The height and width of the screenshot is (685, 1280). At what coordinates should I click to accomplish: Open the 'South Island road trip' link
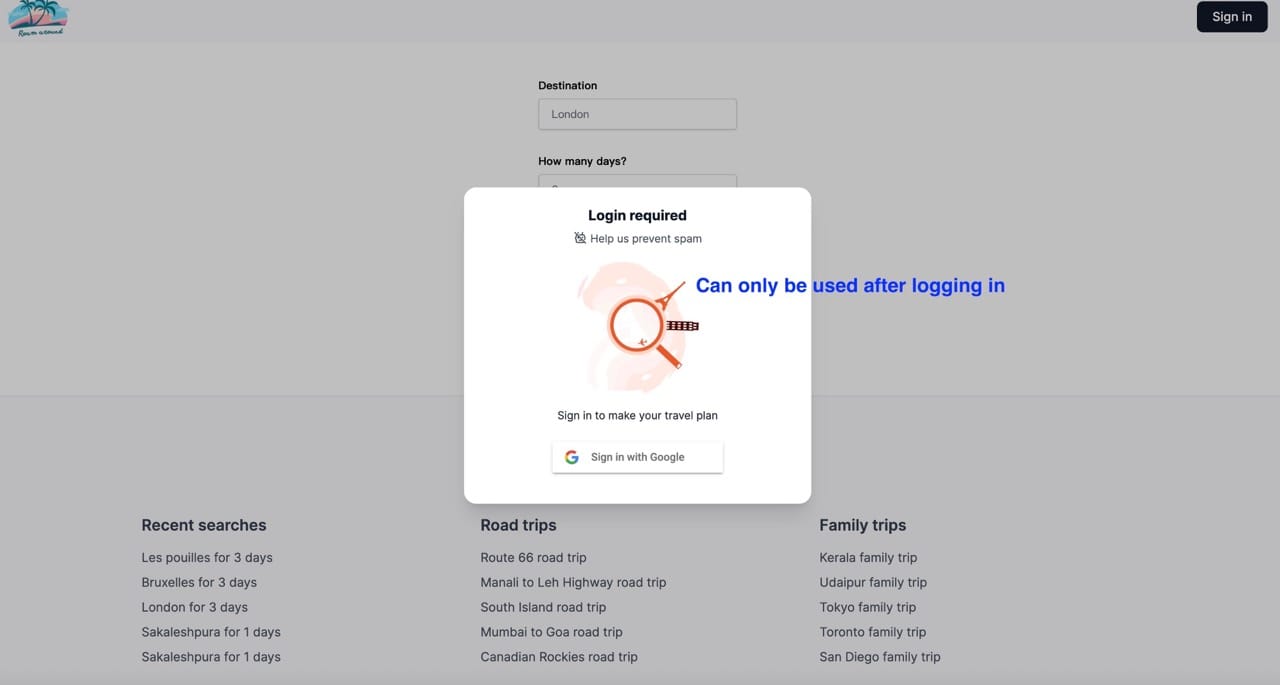click(543, 607)
